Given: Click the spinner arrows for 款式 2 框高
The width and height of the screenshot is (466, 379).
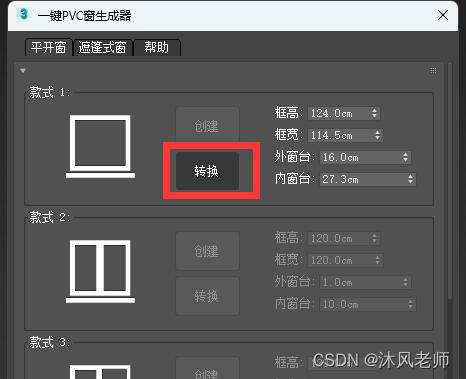Looking at the screenshot, I should (x=374, y=238).
